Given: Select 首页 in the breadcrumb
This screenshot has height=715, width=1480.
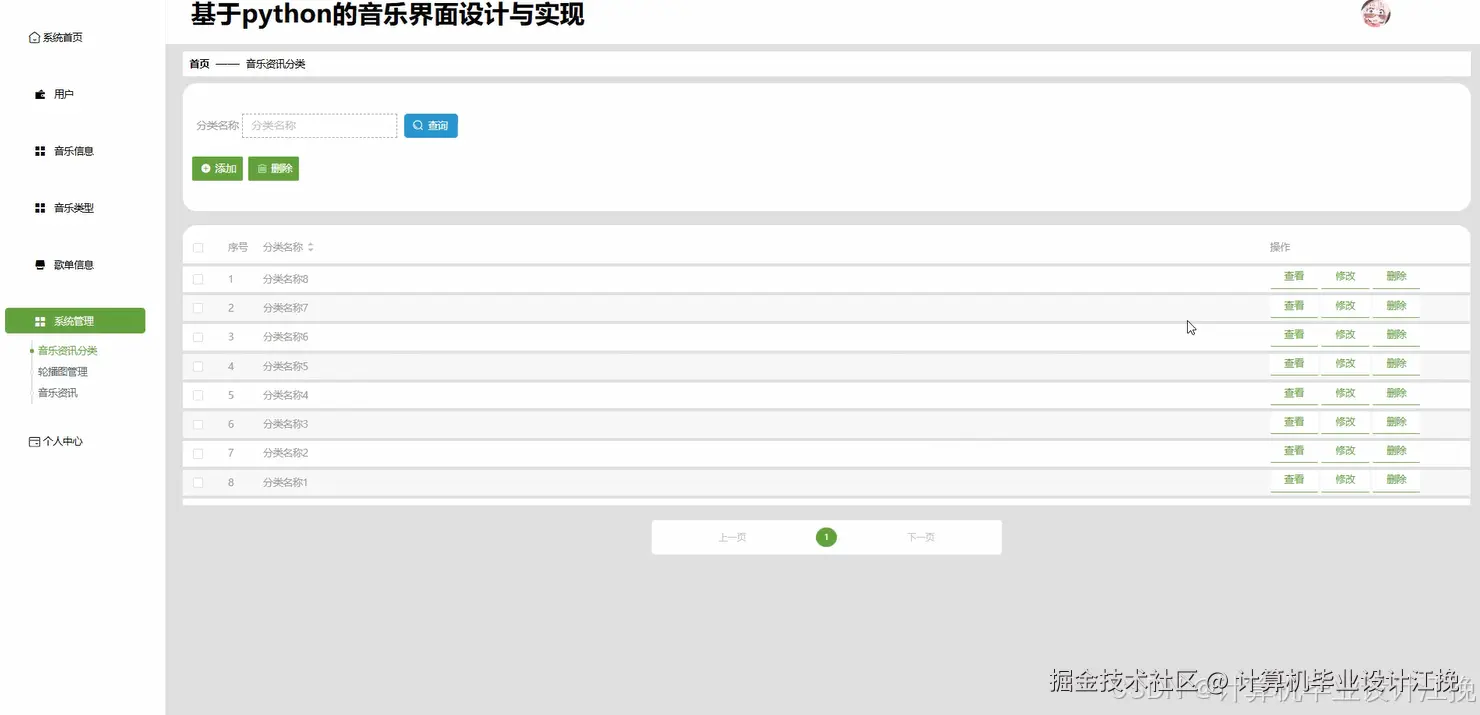Looking at the screenshot, I should tap(198, 63).
